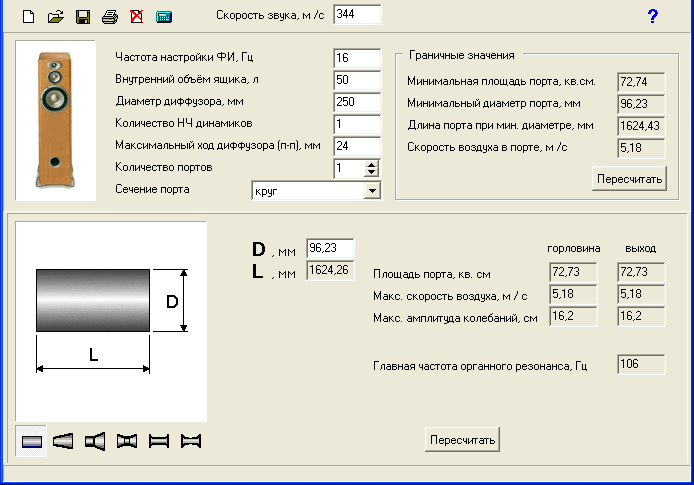Image resolution: width=694 pixels, height=485 pixels.
Task: Click Пересчитать in the Граничные значения group
Action: click(629, 179)
